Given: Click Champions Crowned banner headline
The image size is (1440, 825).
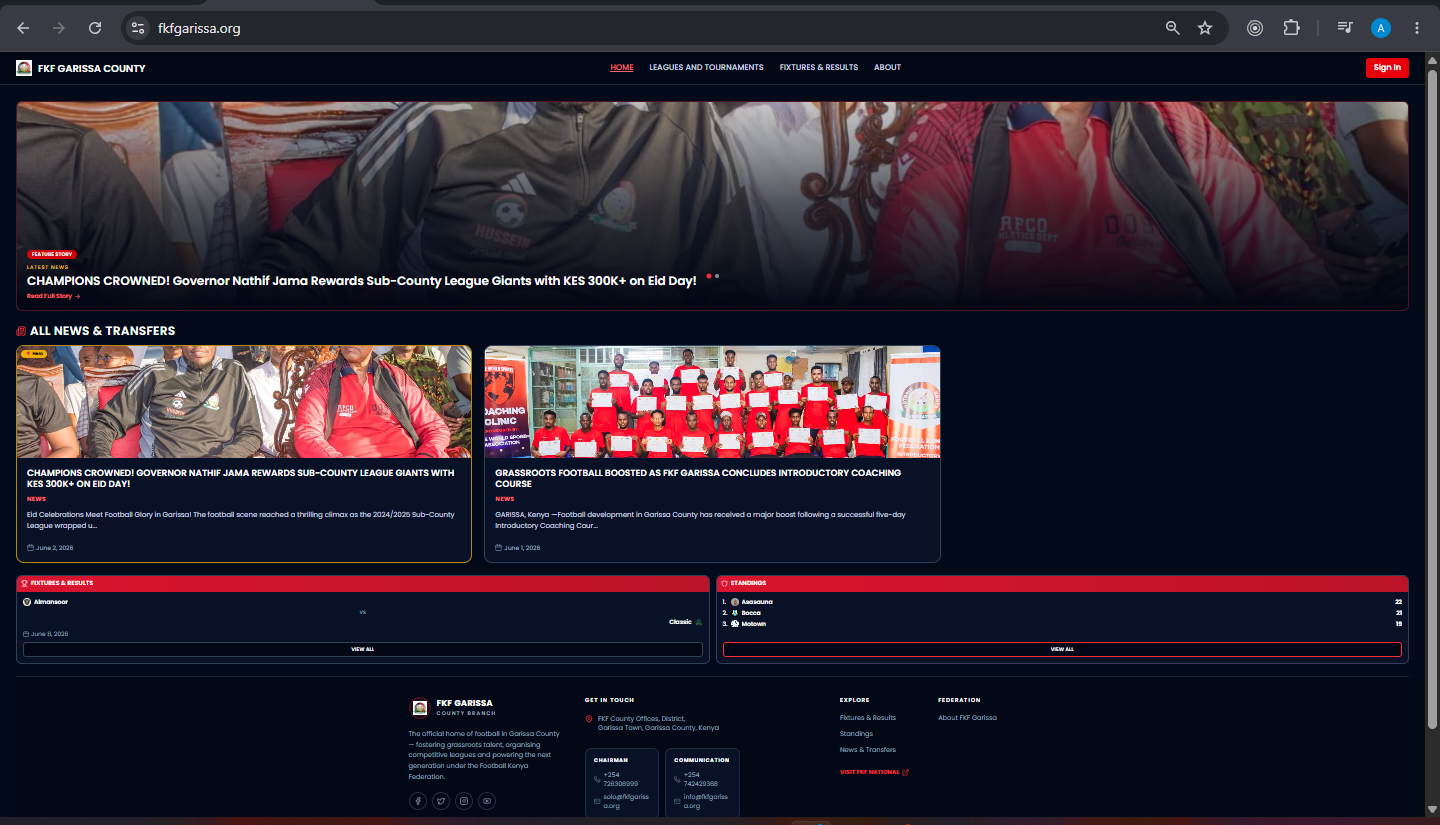Looking at the screenshot, I should (362, 281).
